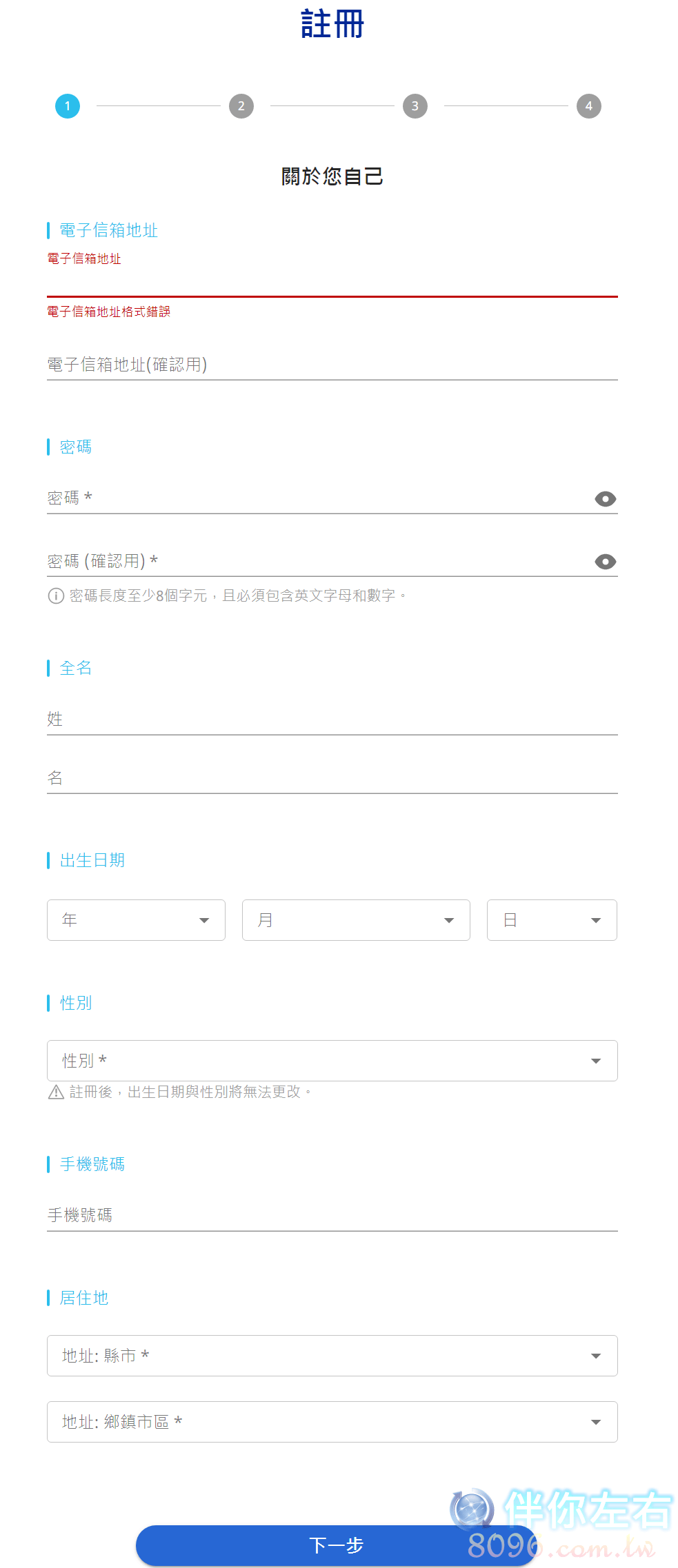Click the 姓 surname input field
The height and width of the screenshot is (1568, 678).
332,719
